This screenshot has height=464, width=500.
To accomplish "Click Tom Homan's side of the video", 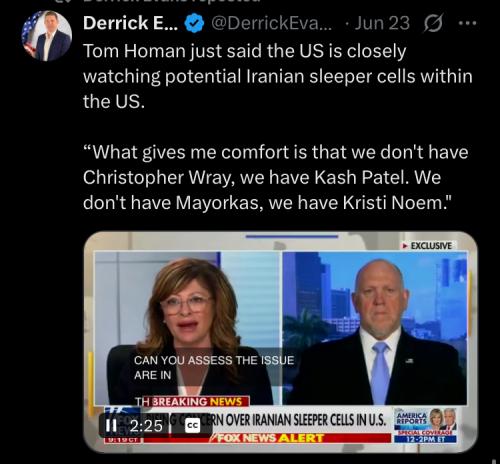I will click(375, 328).
